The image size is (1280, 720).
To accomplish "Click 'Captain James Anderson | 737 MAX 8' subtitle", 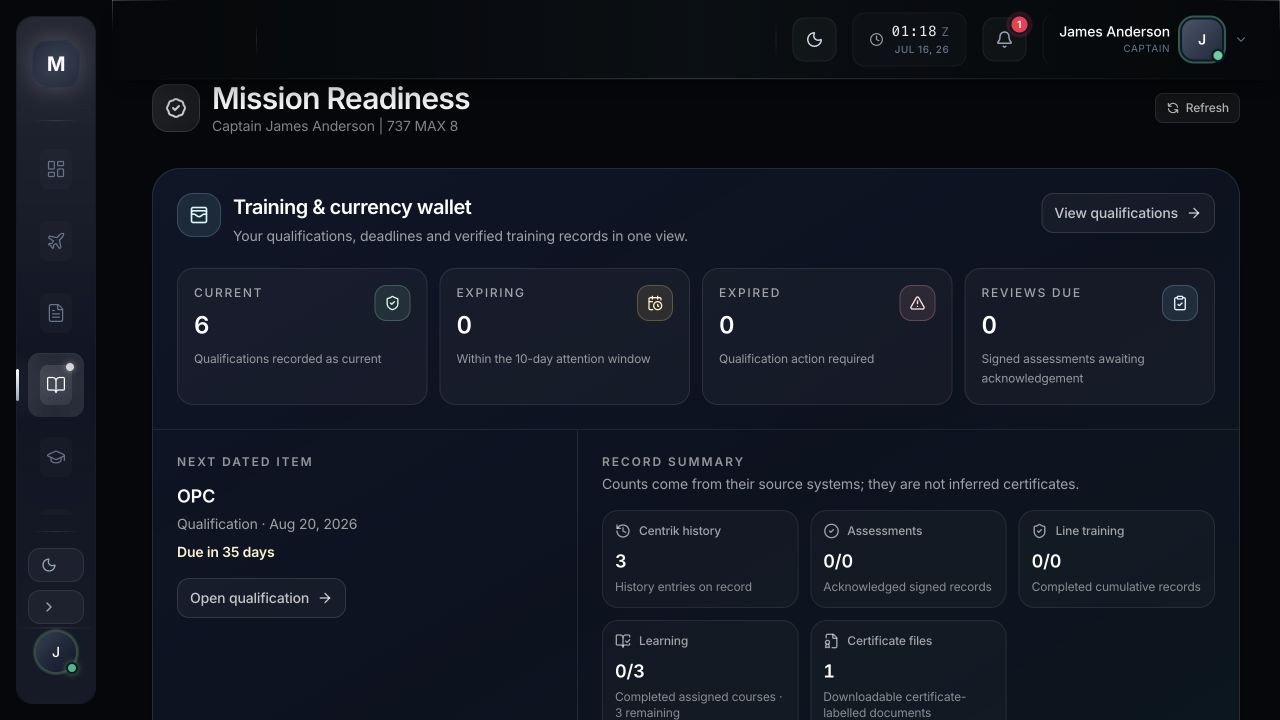I will point(335,126).
